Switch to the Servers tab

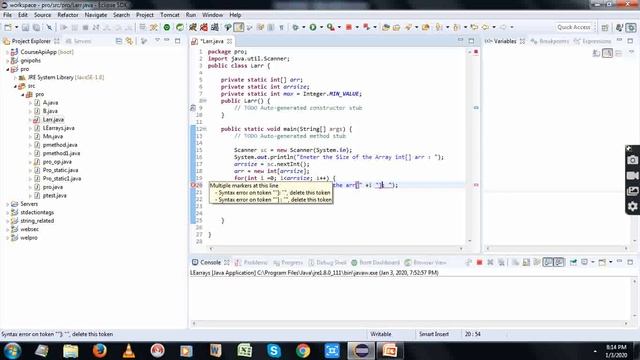coord(79,41)
